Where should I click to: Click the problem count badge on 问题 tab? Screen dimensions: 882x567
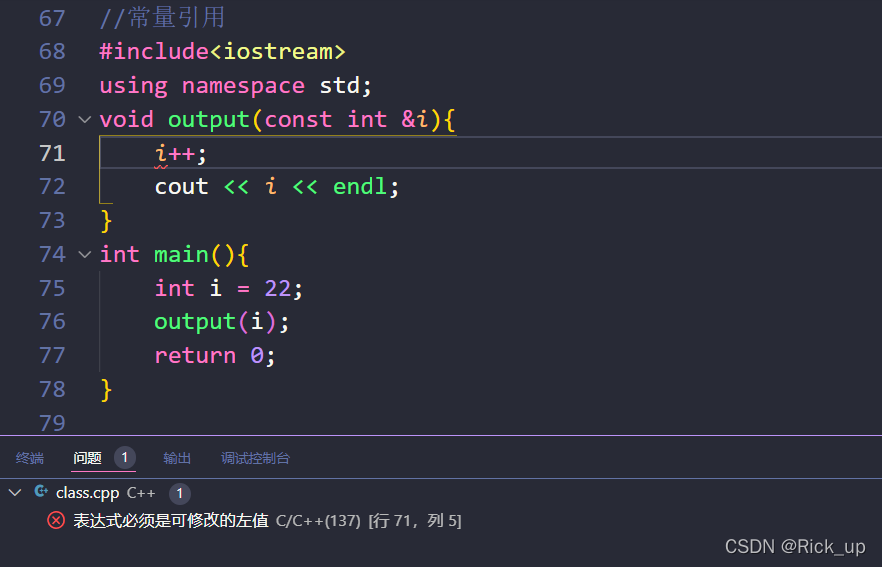(125, 457)
